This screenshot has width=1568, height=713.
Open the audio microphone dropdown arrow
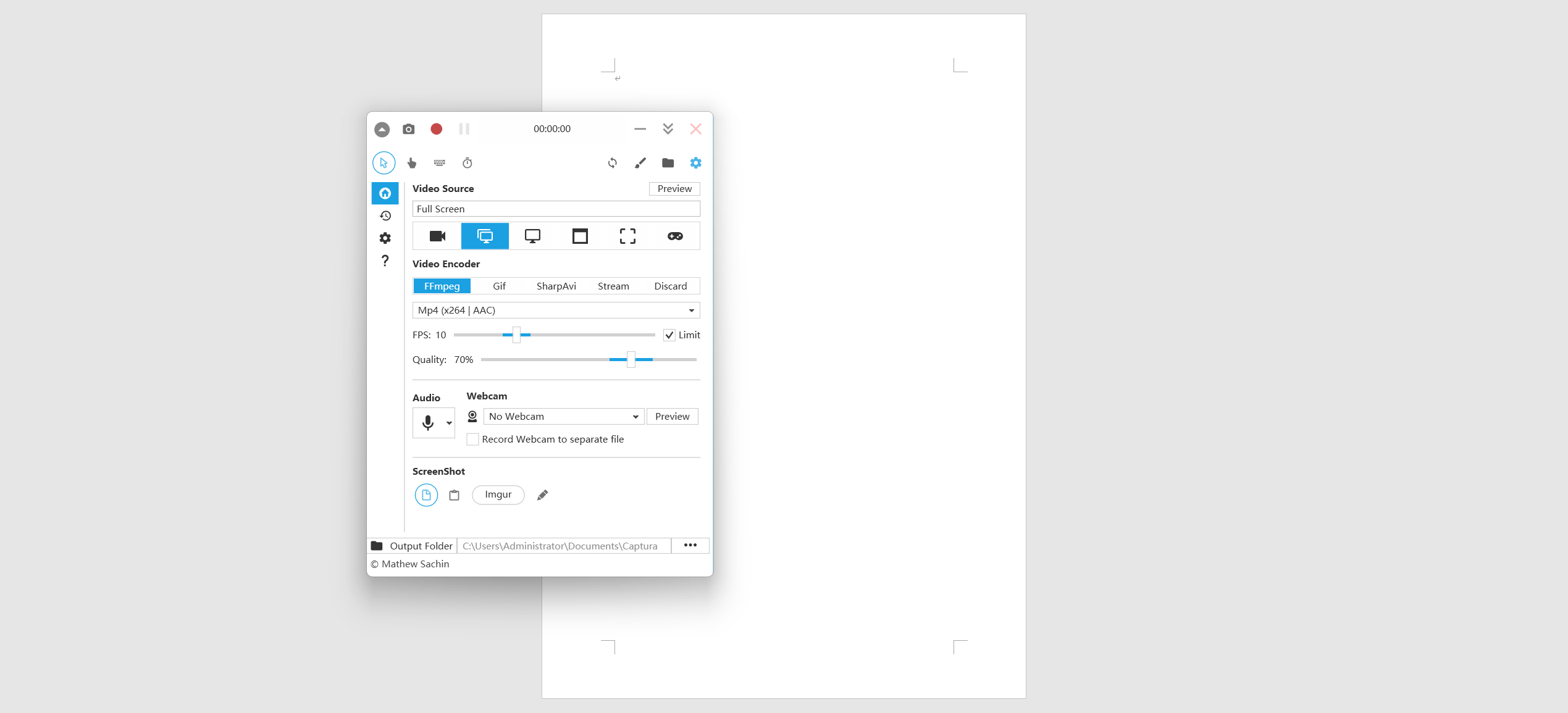[449, 423]
